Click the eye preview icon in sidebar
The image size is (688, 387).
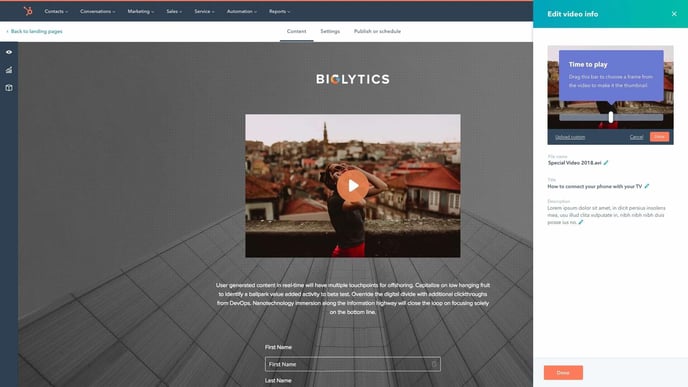[9, 52]
